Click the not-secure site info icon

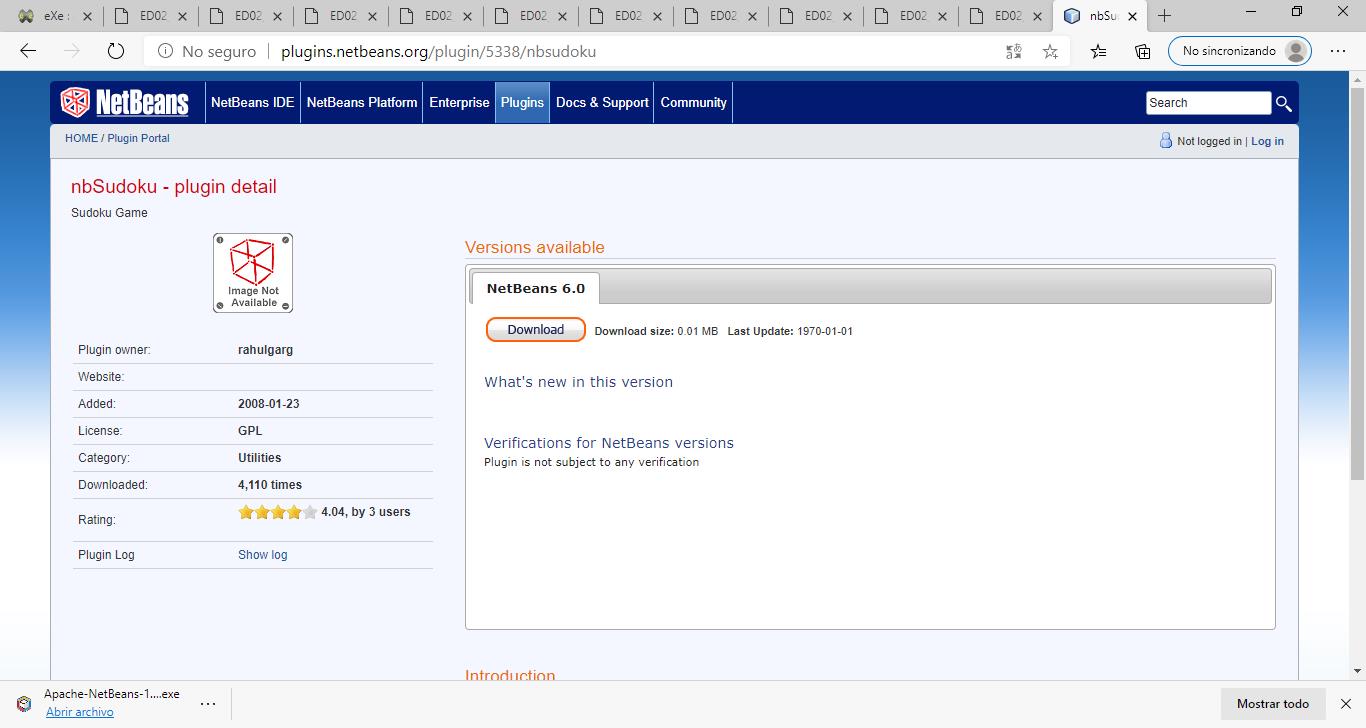coord(165,51)
